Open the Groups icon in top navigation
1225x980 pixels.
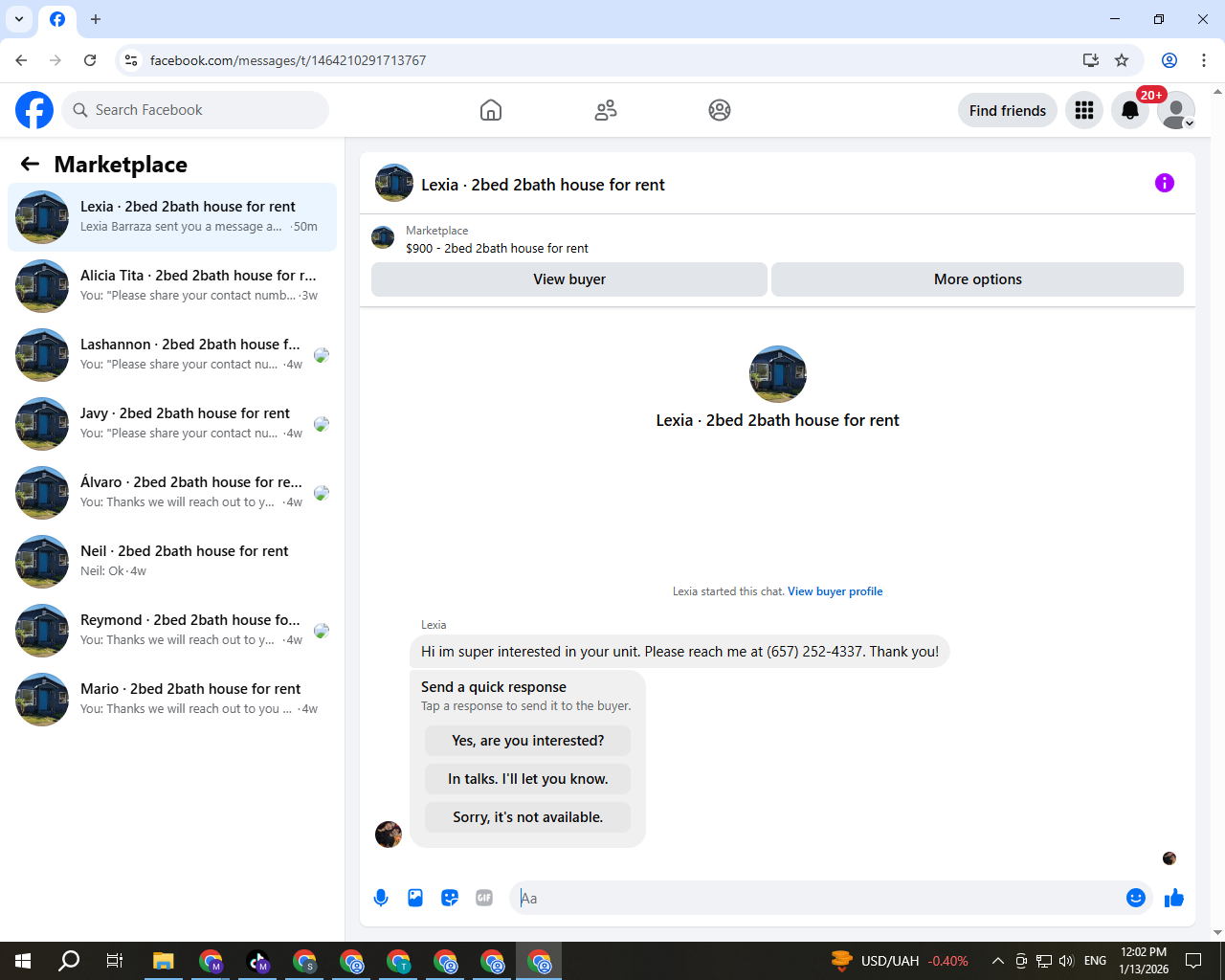[x=720, y=110]
